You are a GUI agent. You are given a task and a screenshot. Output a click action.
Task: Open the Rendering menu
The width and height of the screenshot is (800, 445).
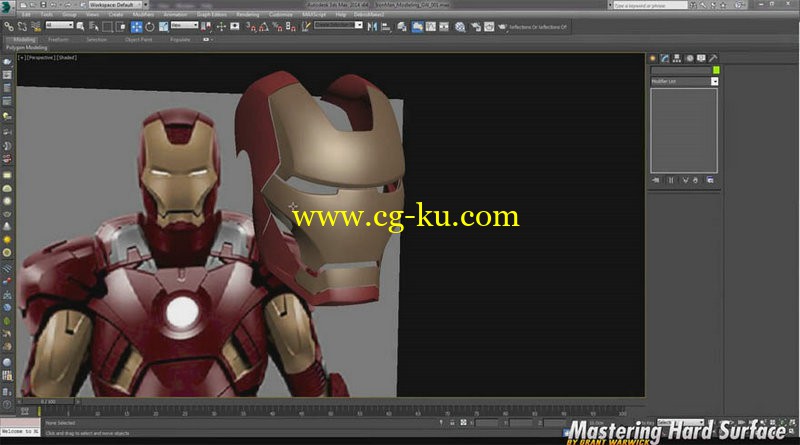(247, 14)
